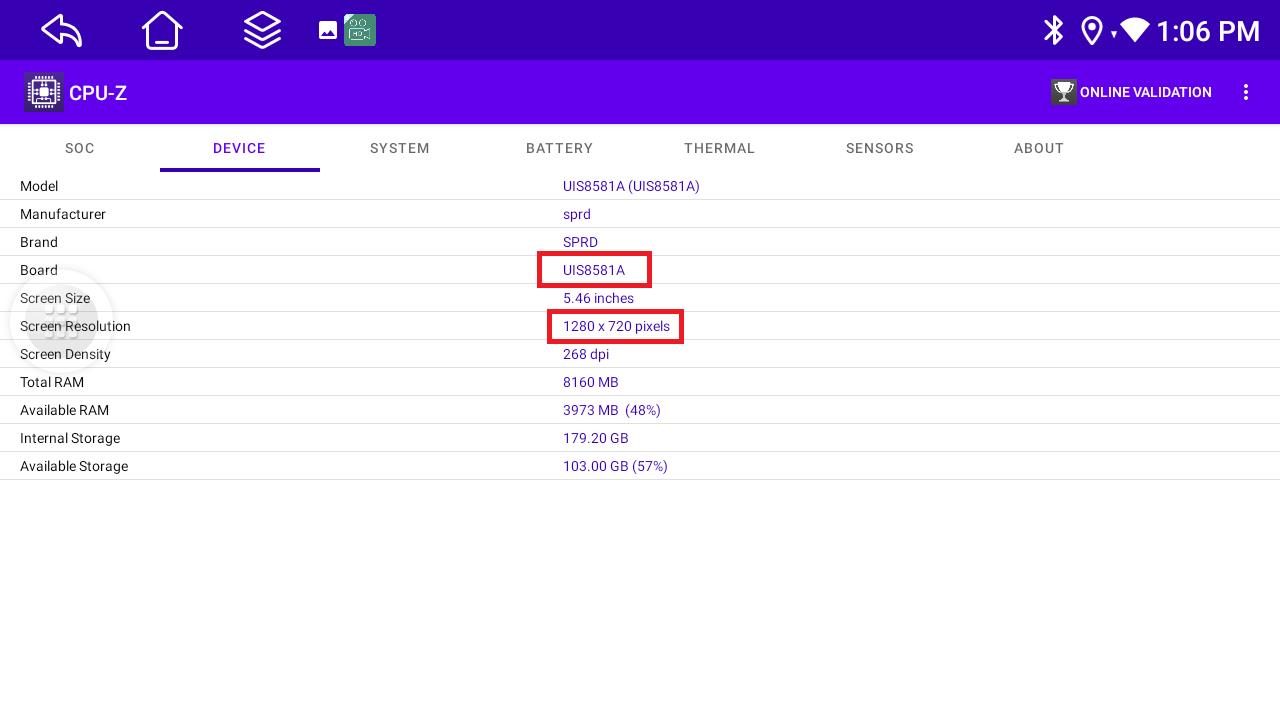The width and height of the screenshot is (1280, 720).
Task: Open the three-dot overflow menu
Action: pos(1246,92)
